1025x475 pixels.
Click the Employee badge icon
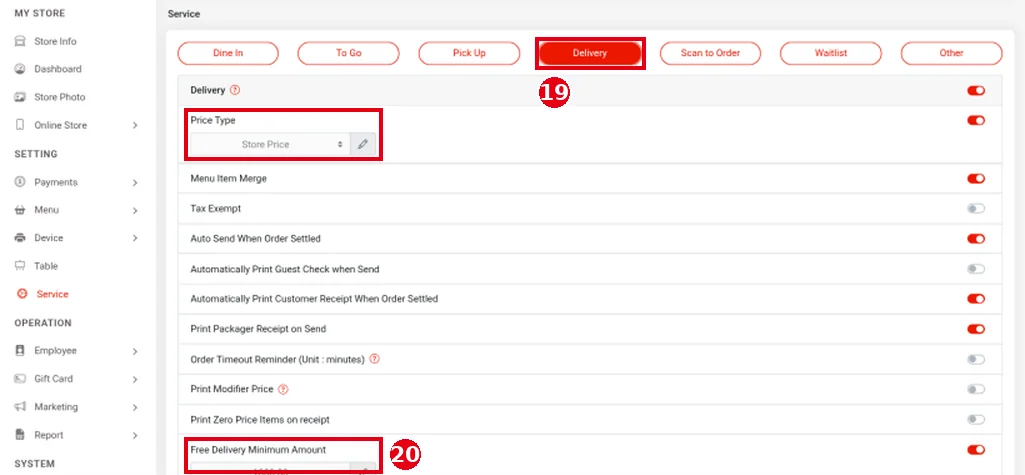pyautogui.click(x=20, y=350)
